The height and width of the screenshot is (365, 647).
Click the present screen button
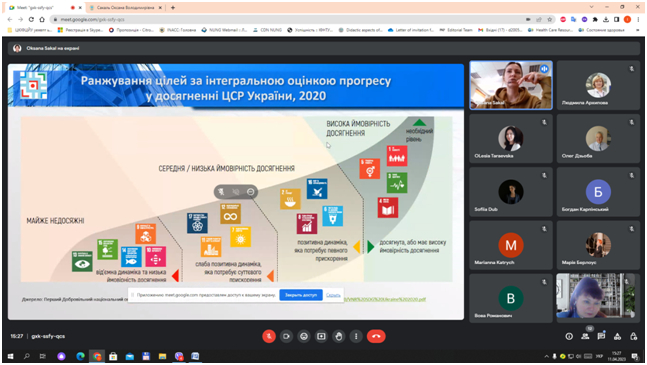[x=321, y=337]
